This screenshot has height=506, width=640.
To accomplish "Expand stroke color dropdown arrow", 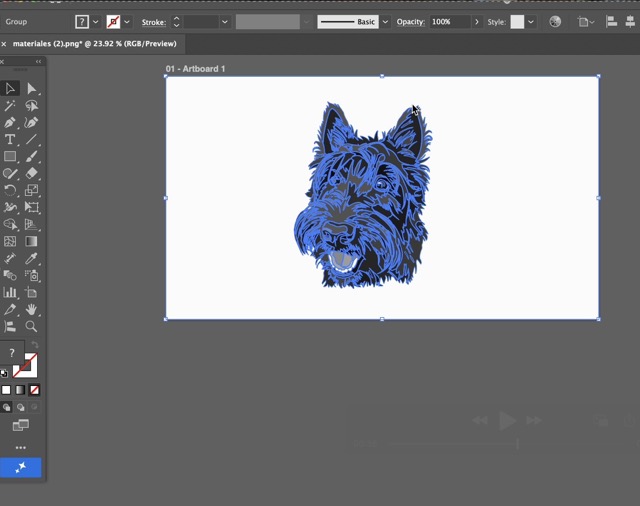I will click(127, 22).
